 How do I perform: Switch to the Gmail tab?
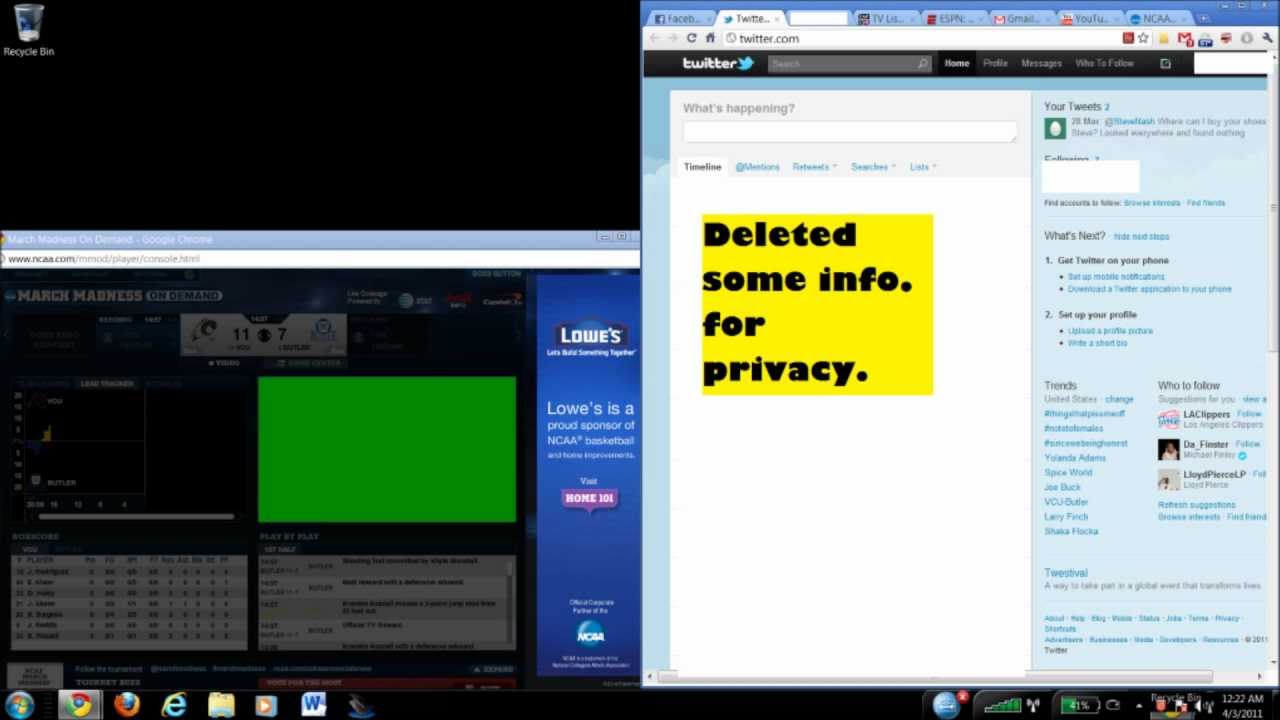[x=1022, y=18]
